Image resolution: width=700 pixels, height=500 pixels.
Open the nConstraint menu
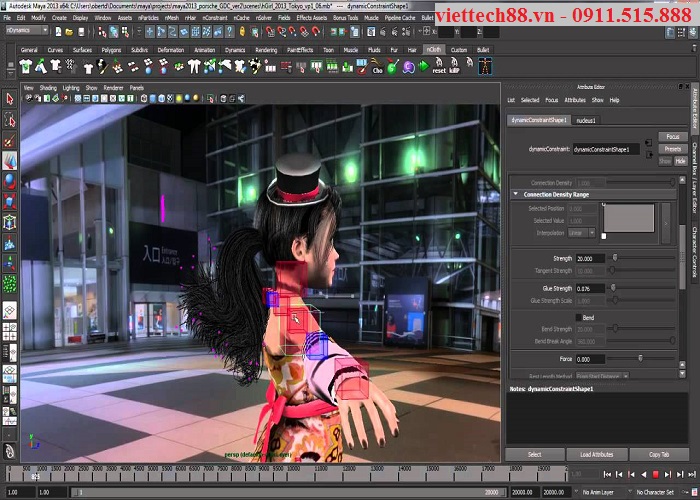[214, 18]
